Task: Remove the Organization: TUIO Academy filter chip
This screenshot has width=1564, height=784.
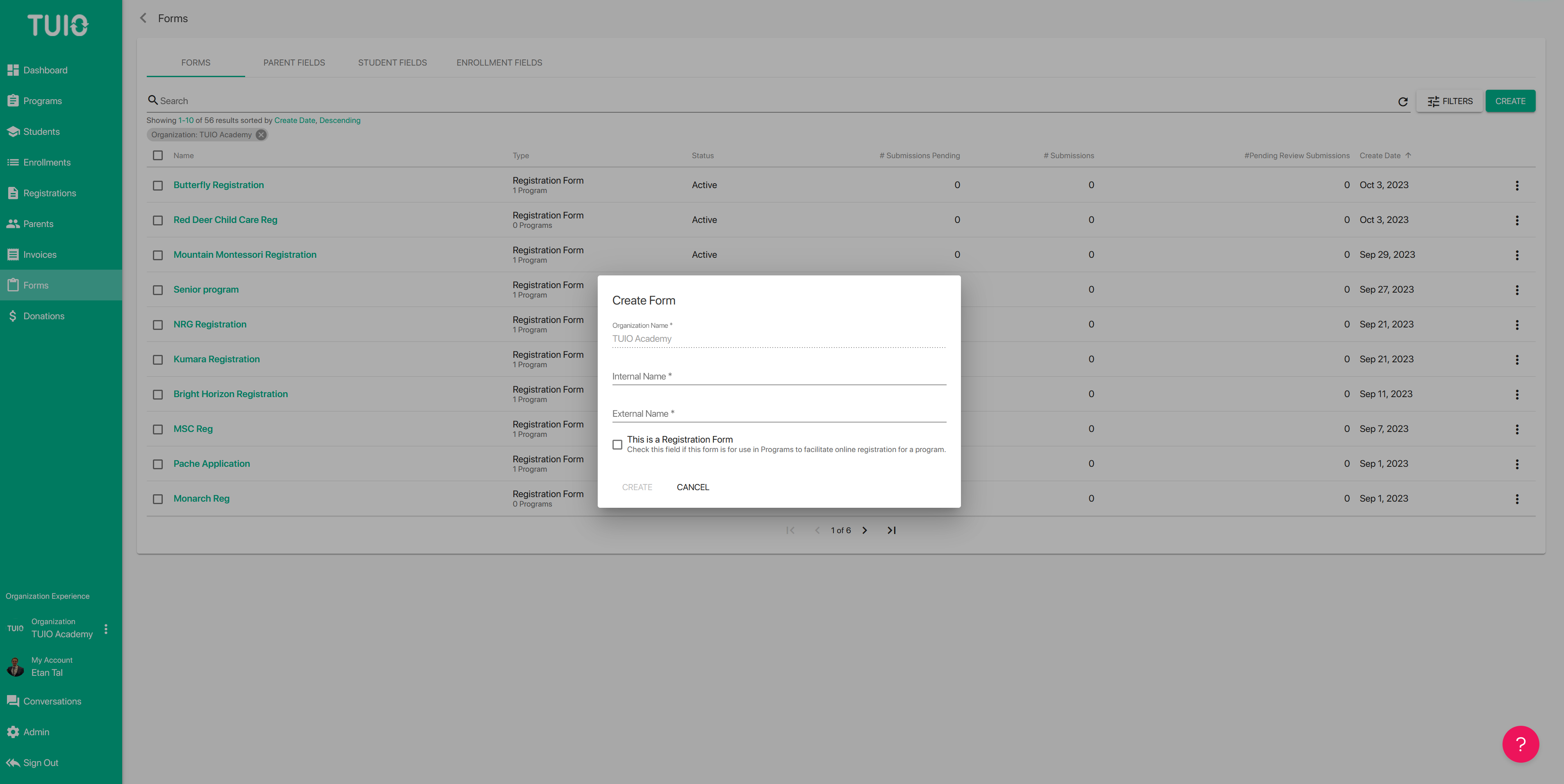Action: tap(261, 135)
